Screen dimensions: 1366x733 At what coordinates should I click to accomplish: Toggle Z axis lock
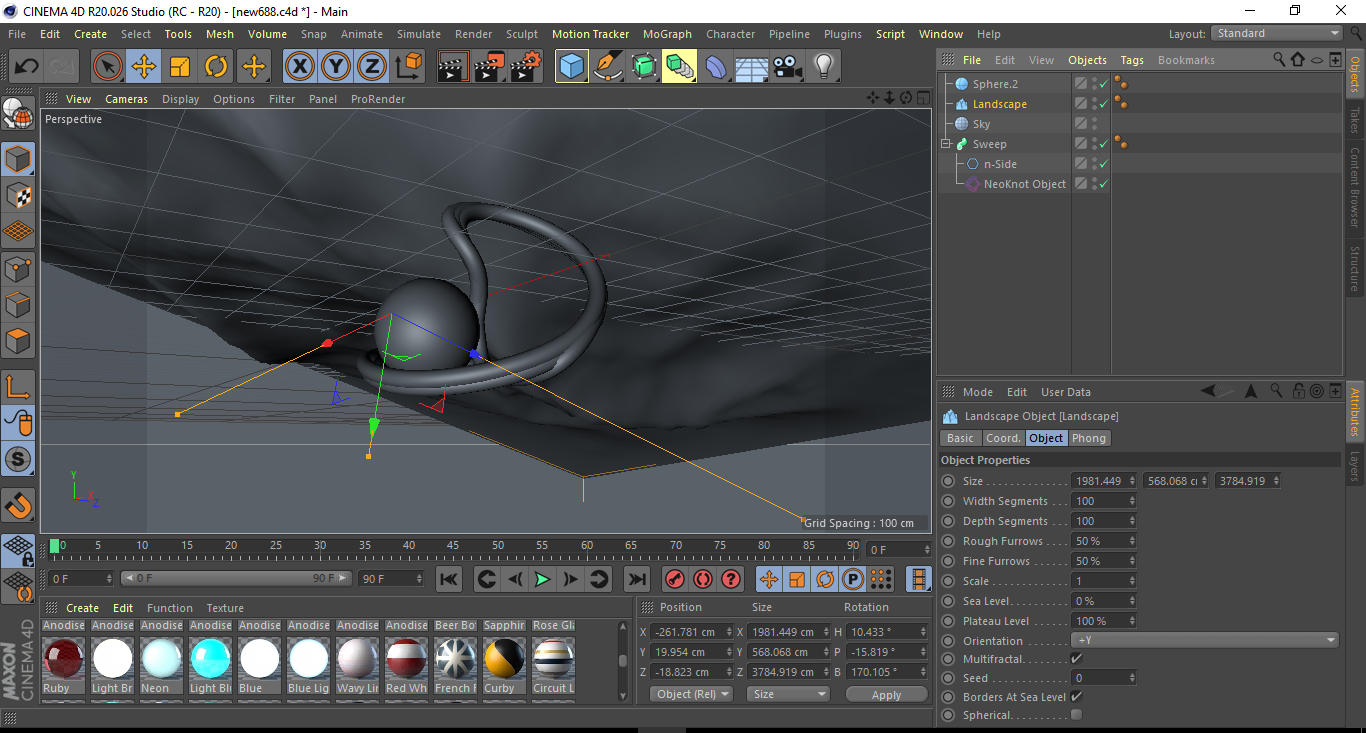[371, 67]
